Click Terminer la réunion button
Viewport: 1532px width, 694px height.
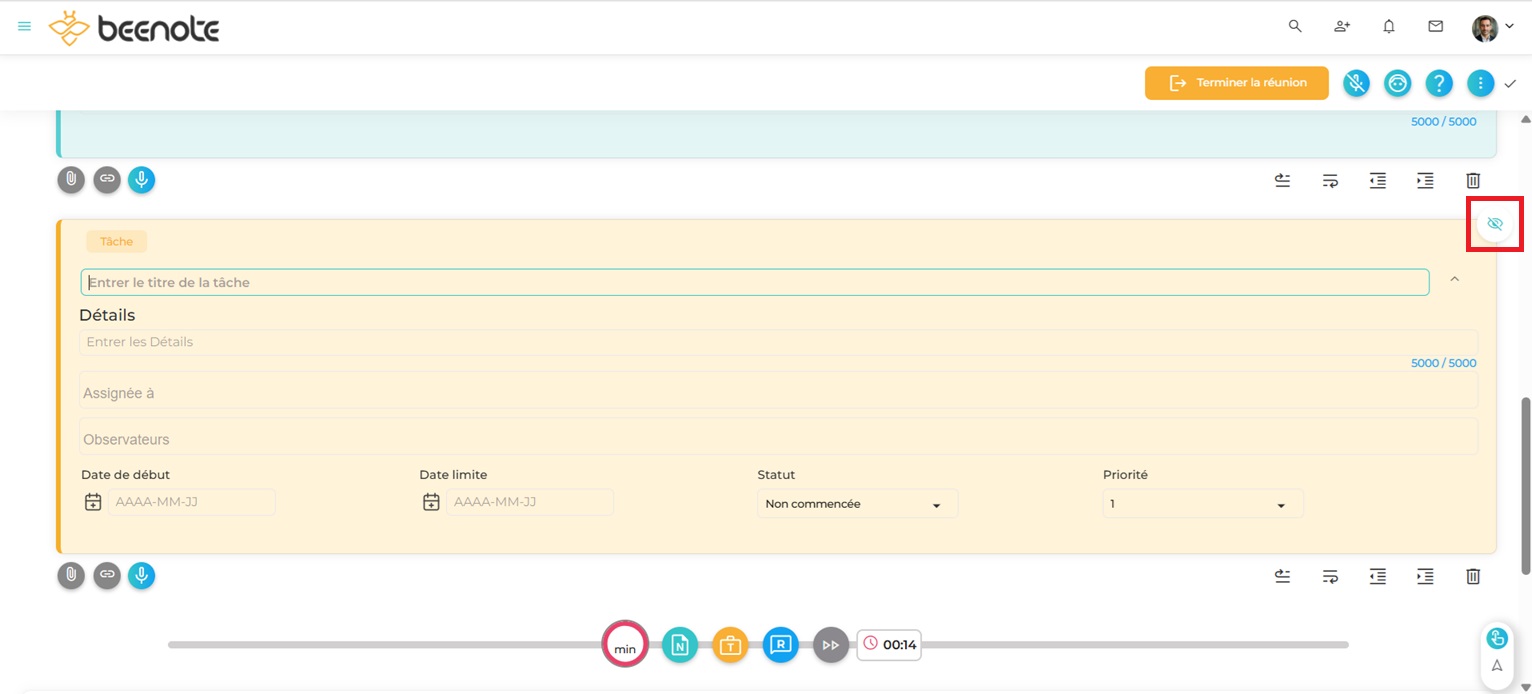pyautogui.click(x=1236, y=83)
